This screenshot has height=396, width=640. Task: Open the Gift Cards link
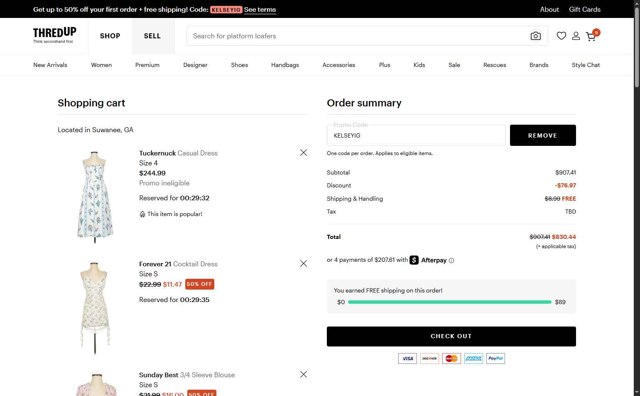[584, 9]
